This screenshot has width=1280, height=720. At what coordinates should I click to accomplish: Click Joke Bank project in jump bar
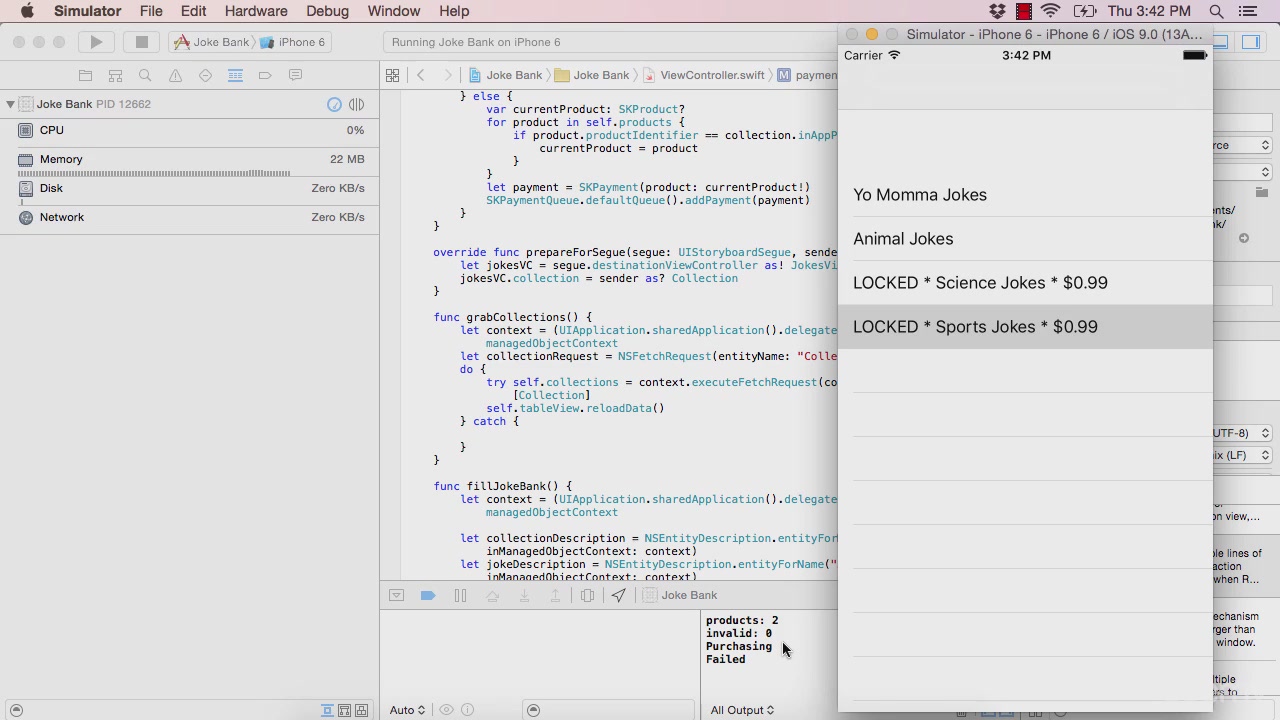tap(505, 75)
